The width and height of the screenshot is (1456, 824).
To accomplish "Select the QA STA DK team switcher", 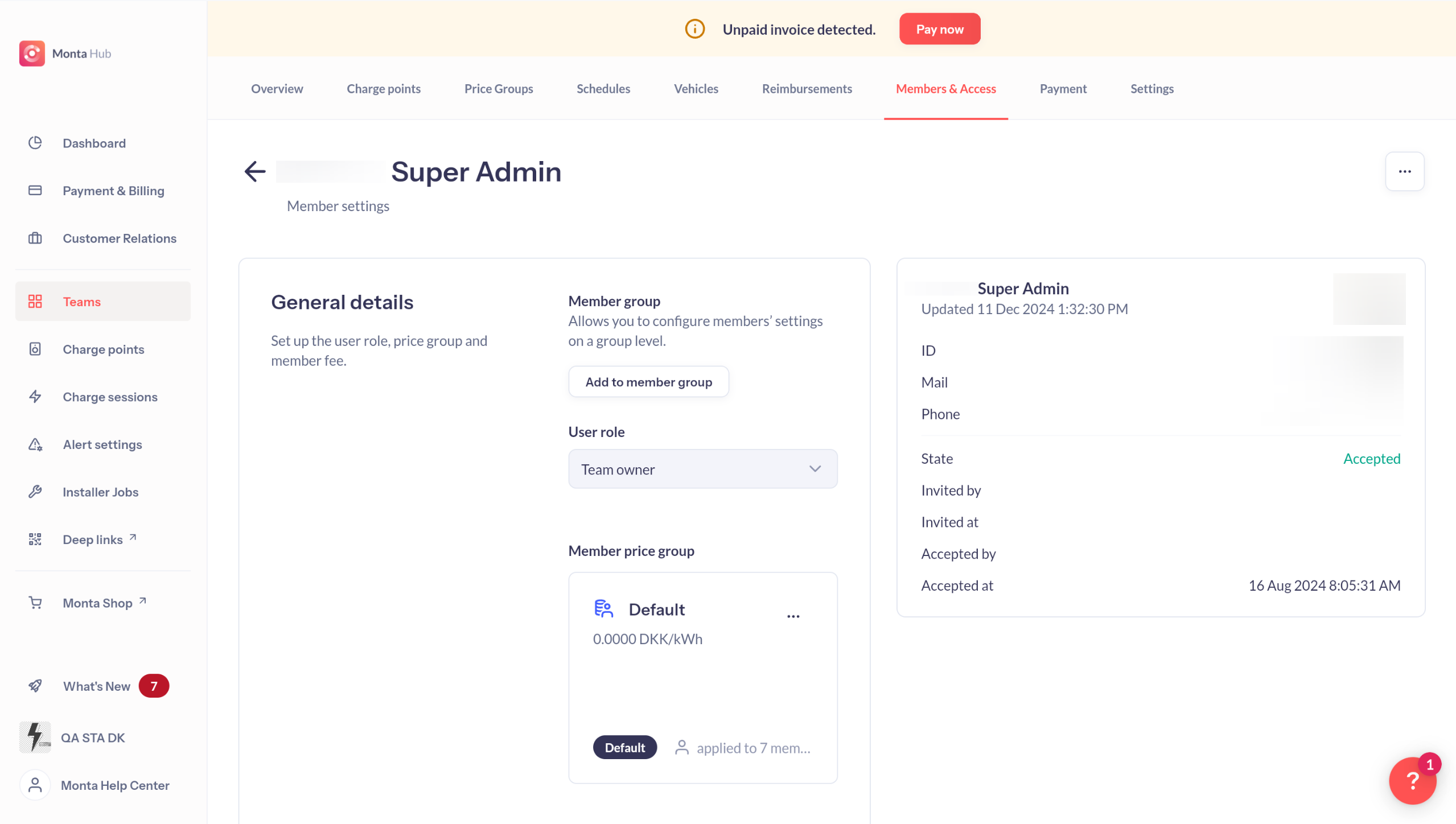I will point(92,738).
